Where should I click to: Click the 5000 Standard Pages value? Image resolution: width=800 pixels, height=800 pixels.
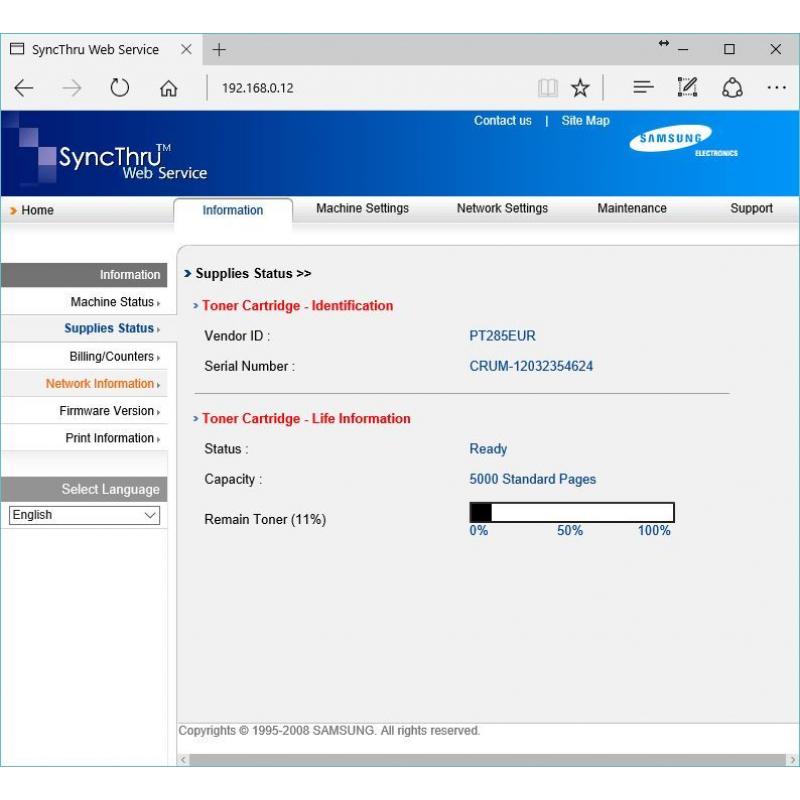click(x=533, y=479)
